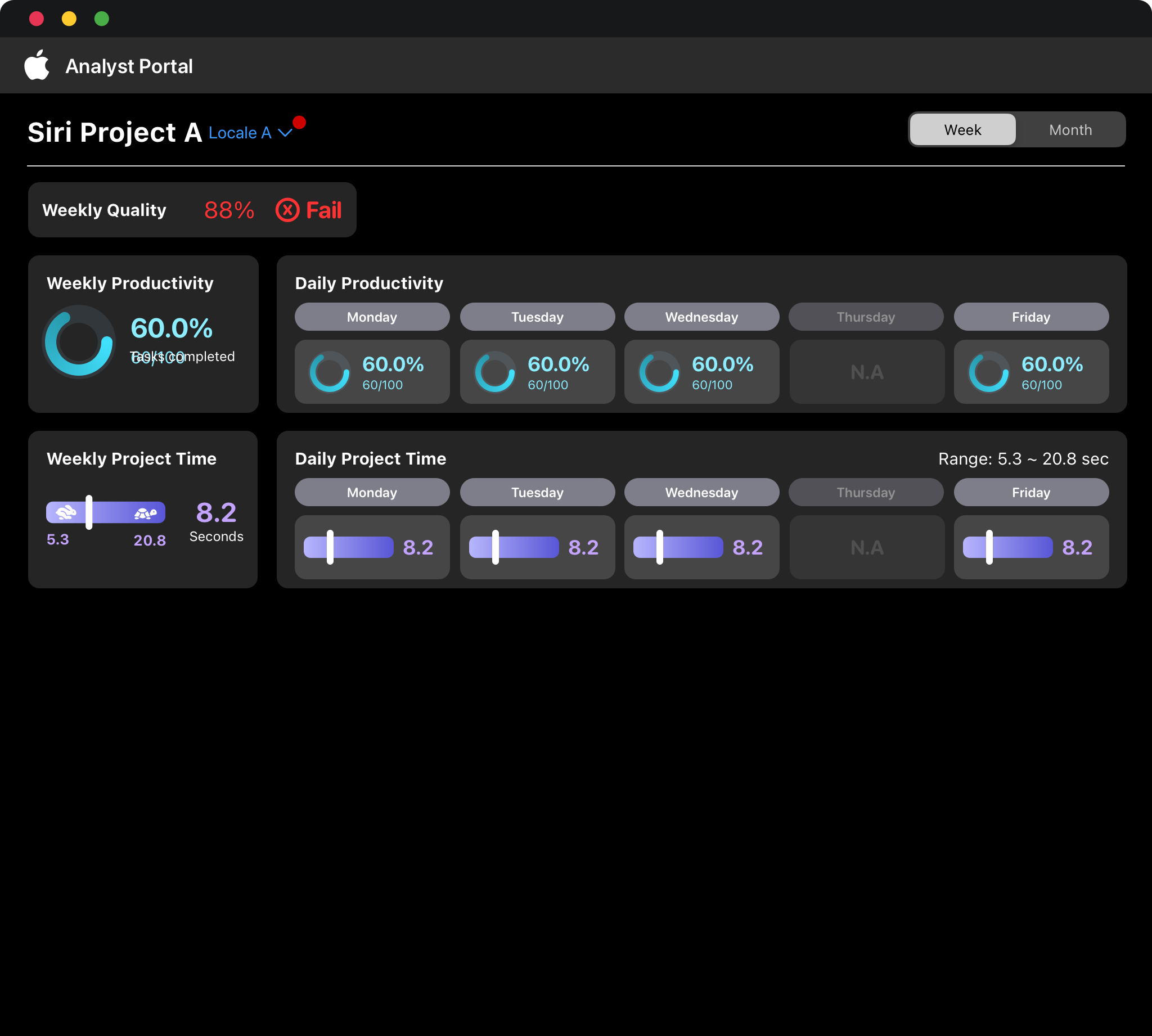This screenshot has width=1152, height=1036.
Task: Click the Weekly Quality label
Action: pyautogui.click(x=104, y=210)
